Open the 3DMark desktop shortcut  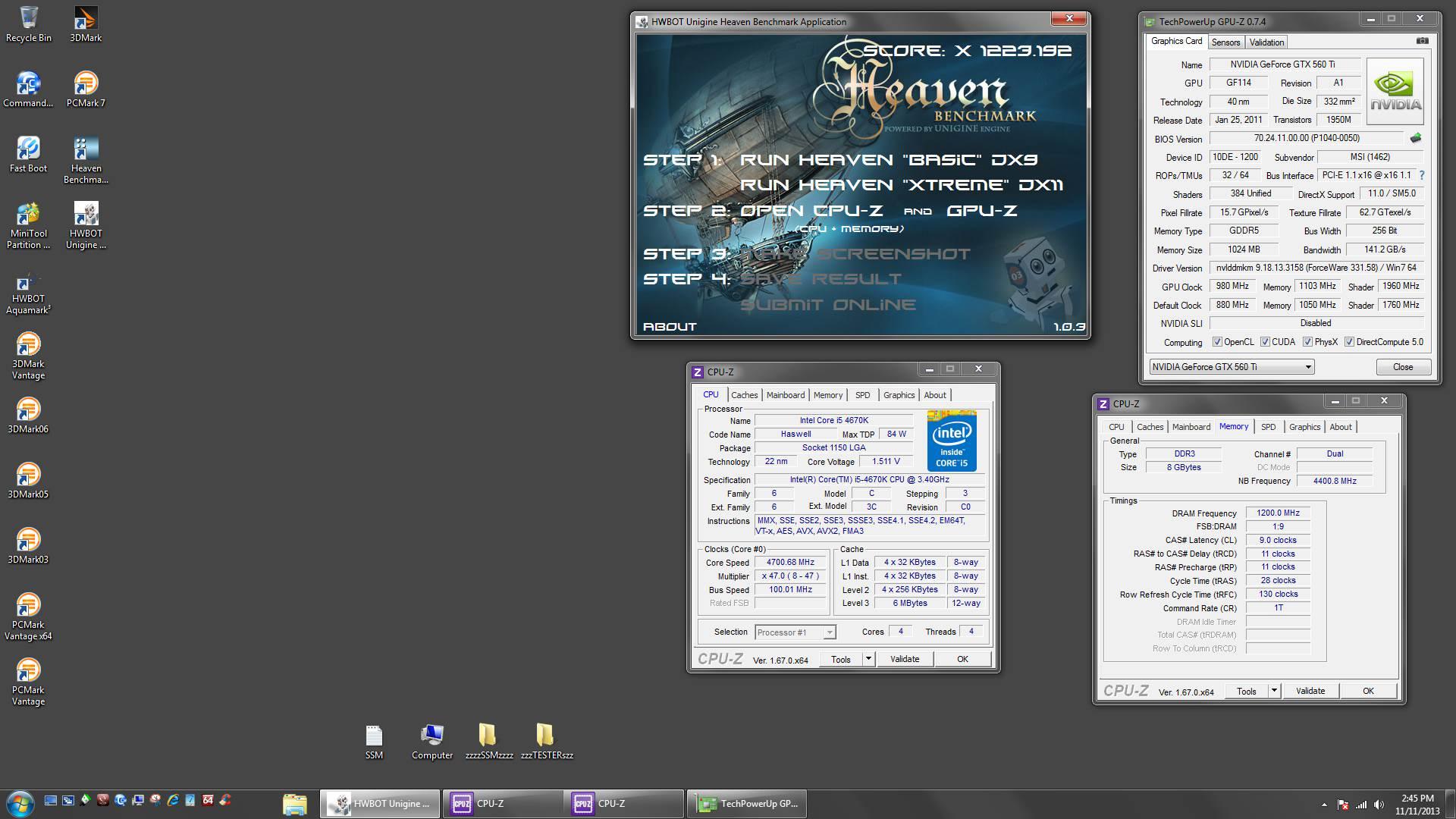(86, 24)
